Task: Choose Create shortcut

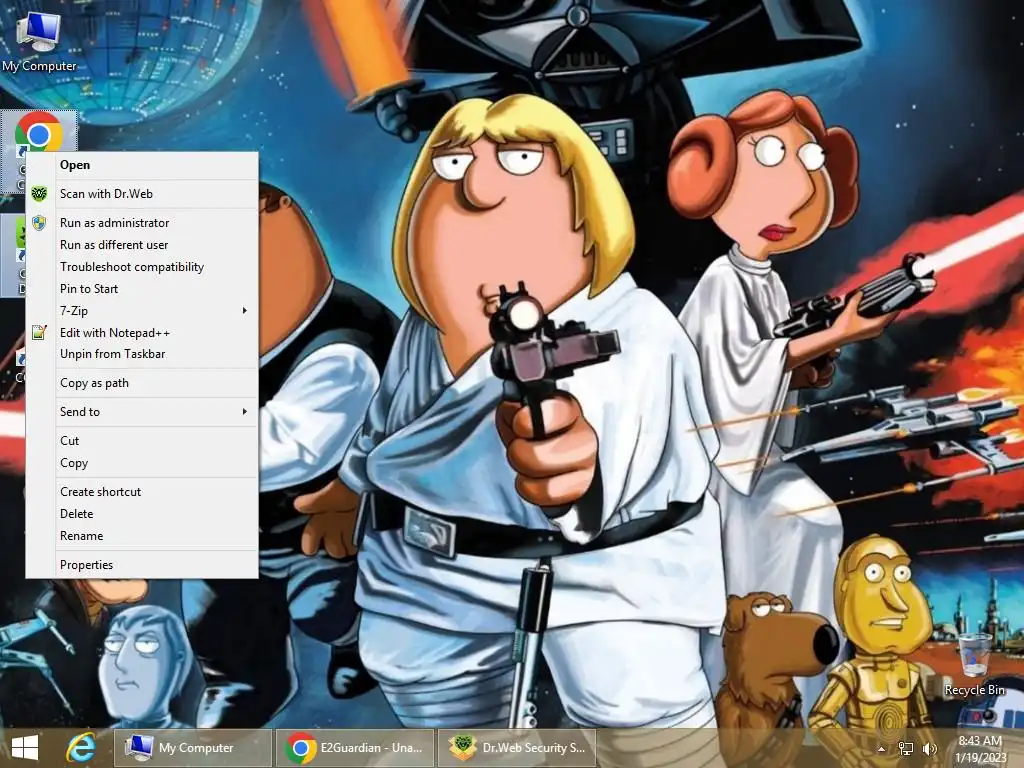Action: 142,492
